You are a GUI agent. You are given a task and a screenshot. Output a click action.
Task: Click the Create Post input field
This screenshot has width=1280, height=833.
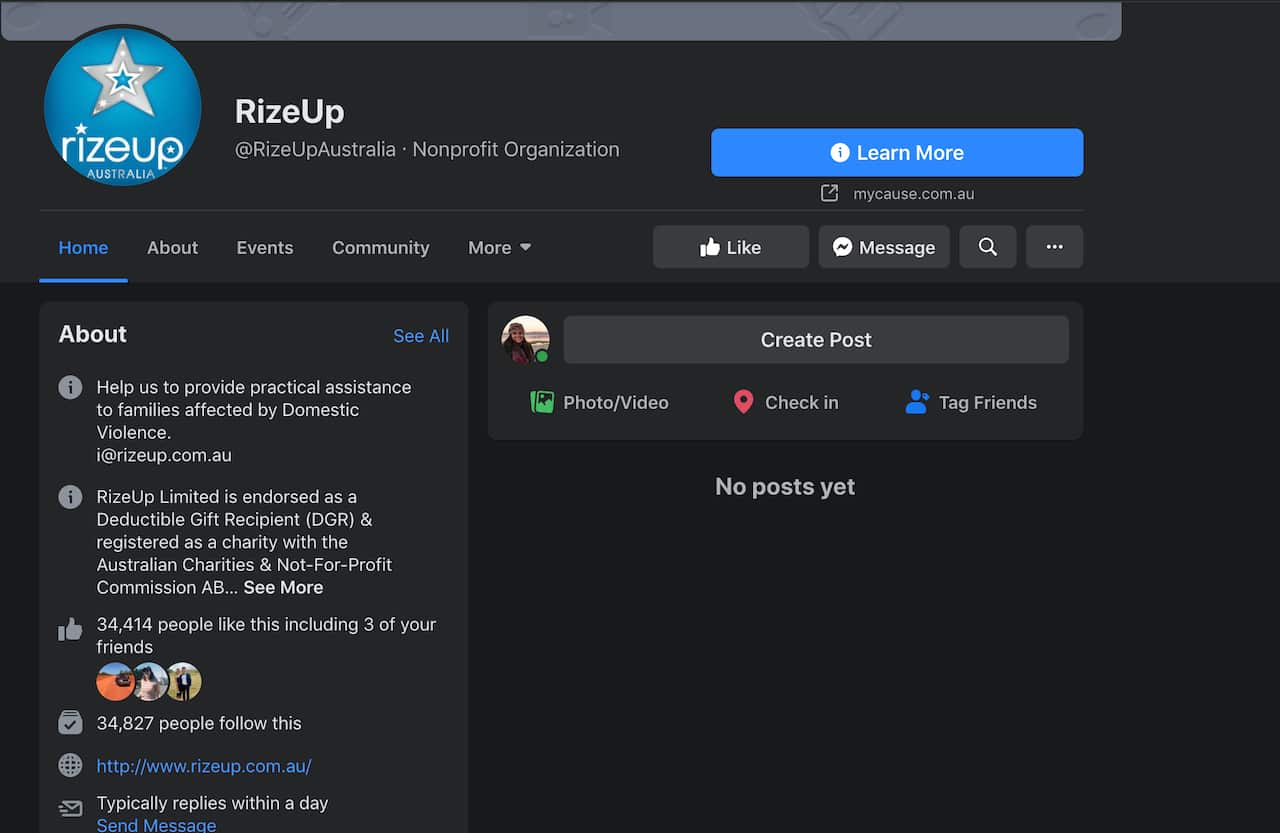pos(816,339)
